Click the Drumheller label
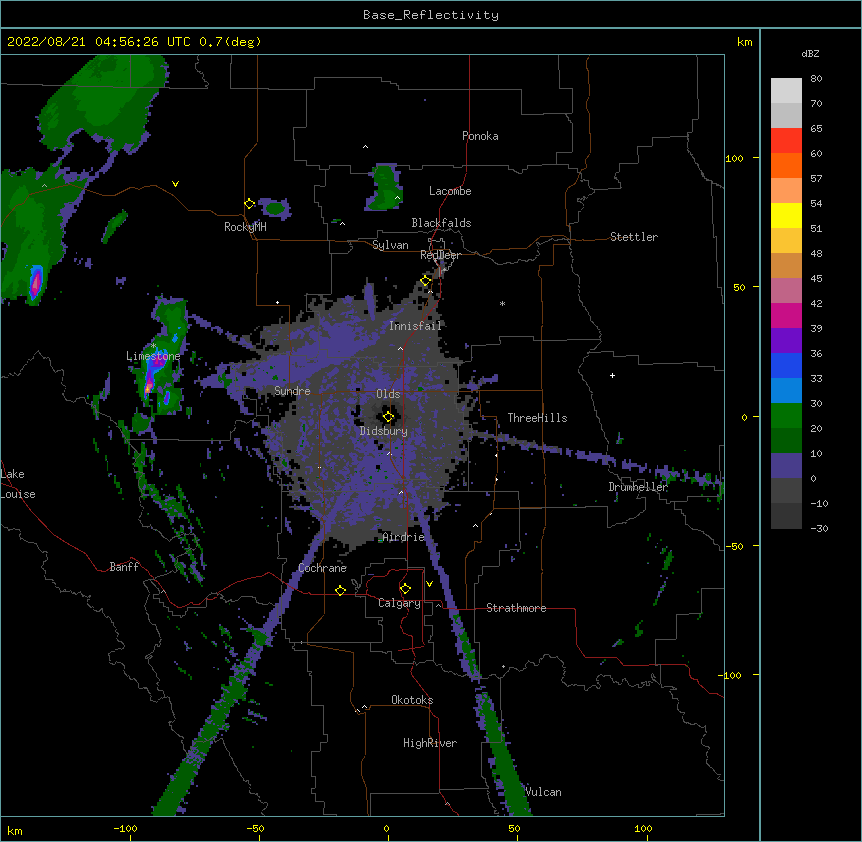 click(x=638, y=487)
